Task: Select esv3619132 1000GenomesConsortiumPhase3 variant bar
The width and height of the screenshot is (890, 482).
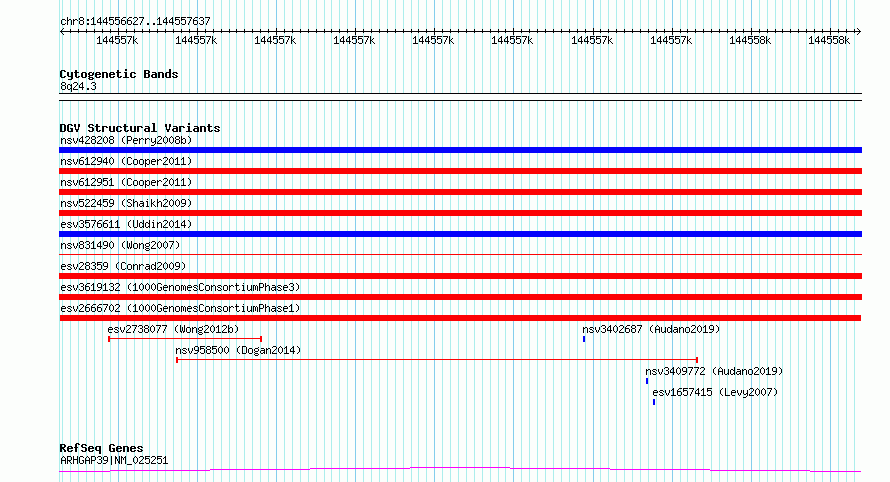Action: (x=460, y=297)
